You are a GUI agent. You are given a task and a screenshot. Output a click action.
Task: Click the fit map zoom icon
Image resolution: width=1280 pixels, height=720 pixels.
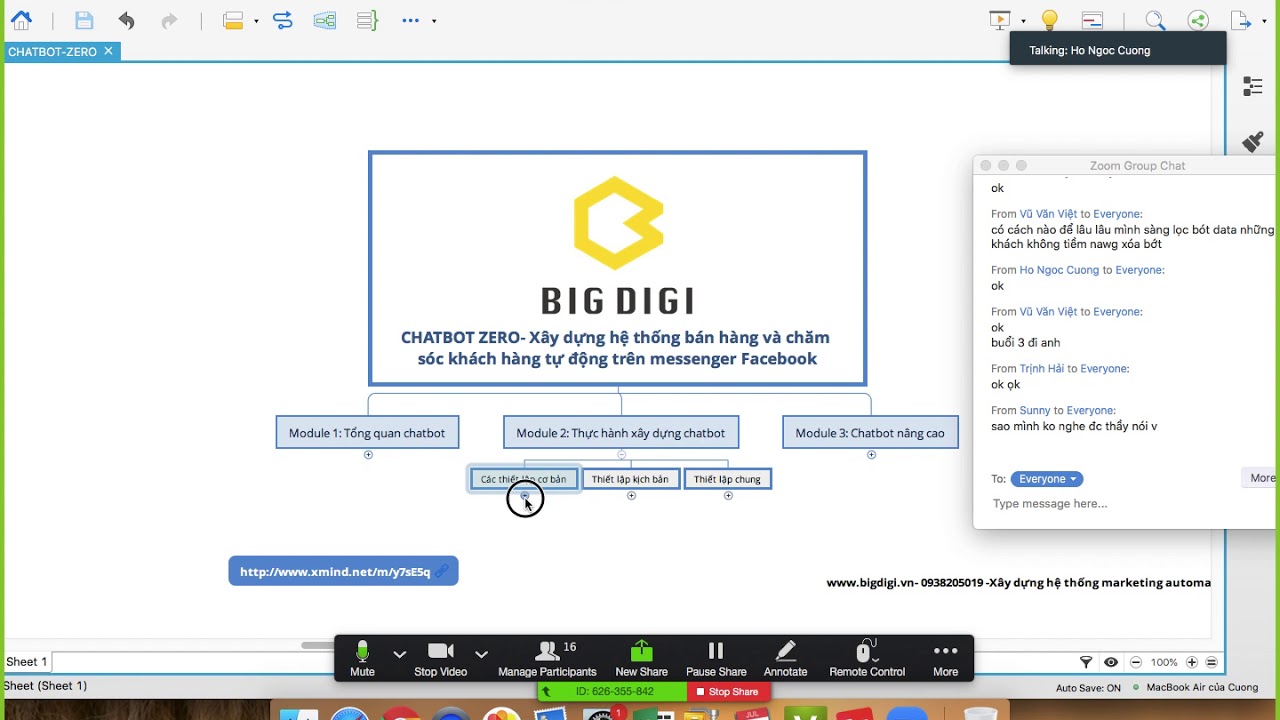click(x=1212, y=662)
